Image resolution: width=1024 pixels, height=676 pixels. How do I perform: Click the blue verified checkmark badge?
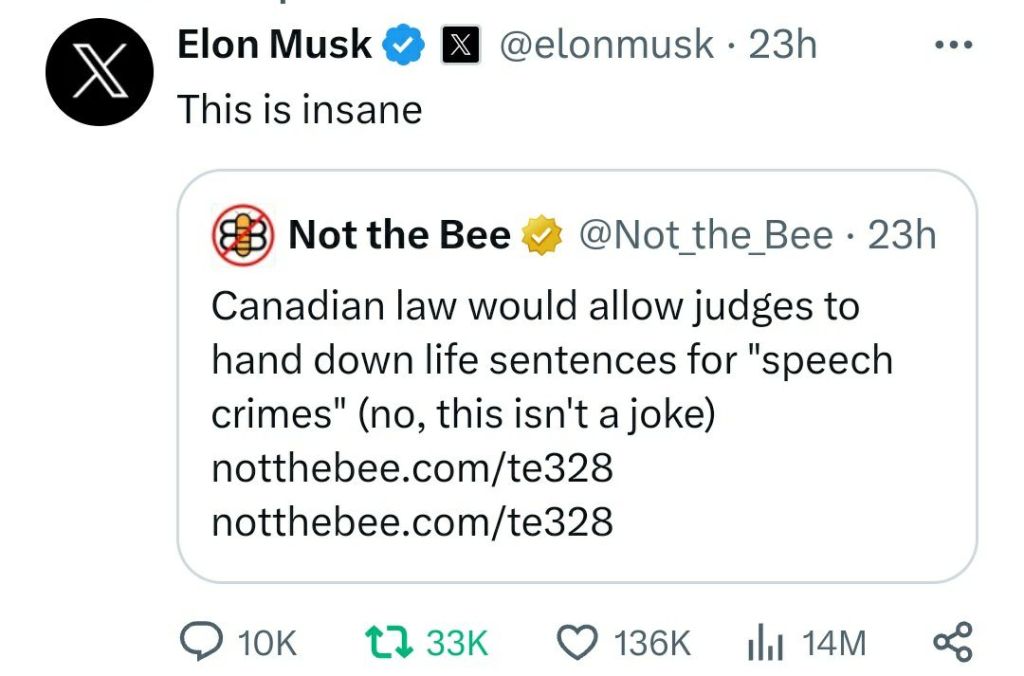point(406,45)
